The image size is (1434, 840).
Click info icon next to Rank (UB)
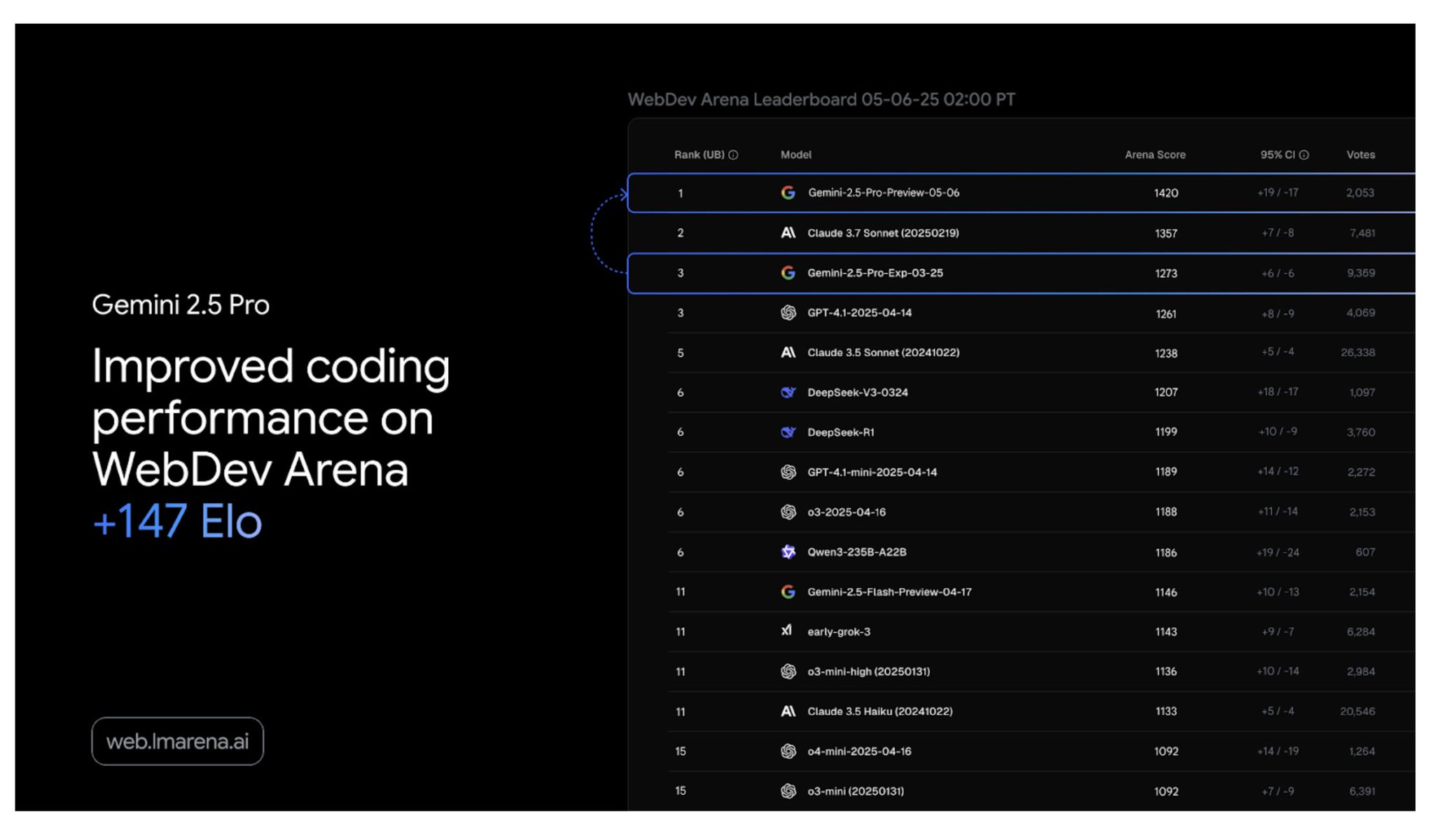point(733,155)
